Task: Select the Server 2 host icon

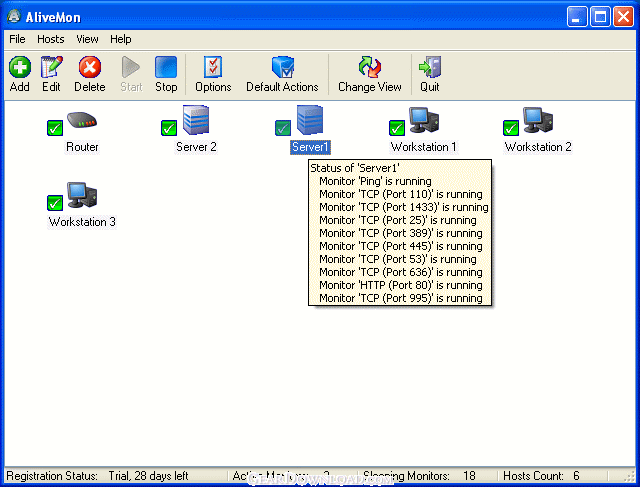Action: [196, 120]
